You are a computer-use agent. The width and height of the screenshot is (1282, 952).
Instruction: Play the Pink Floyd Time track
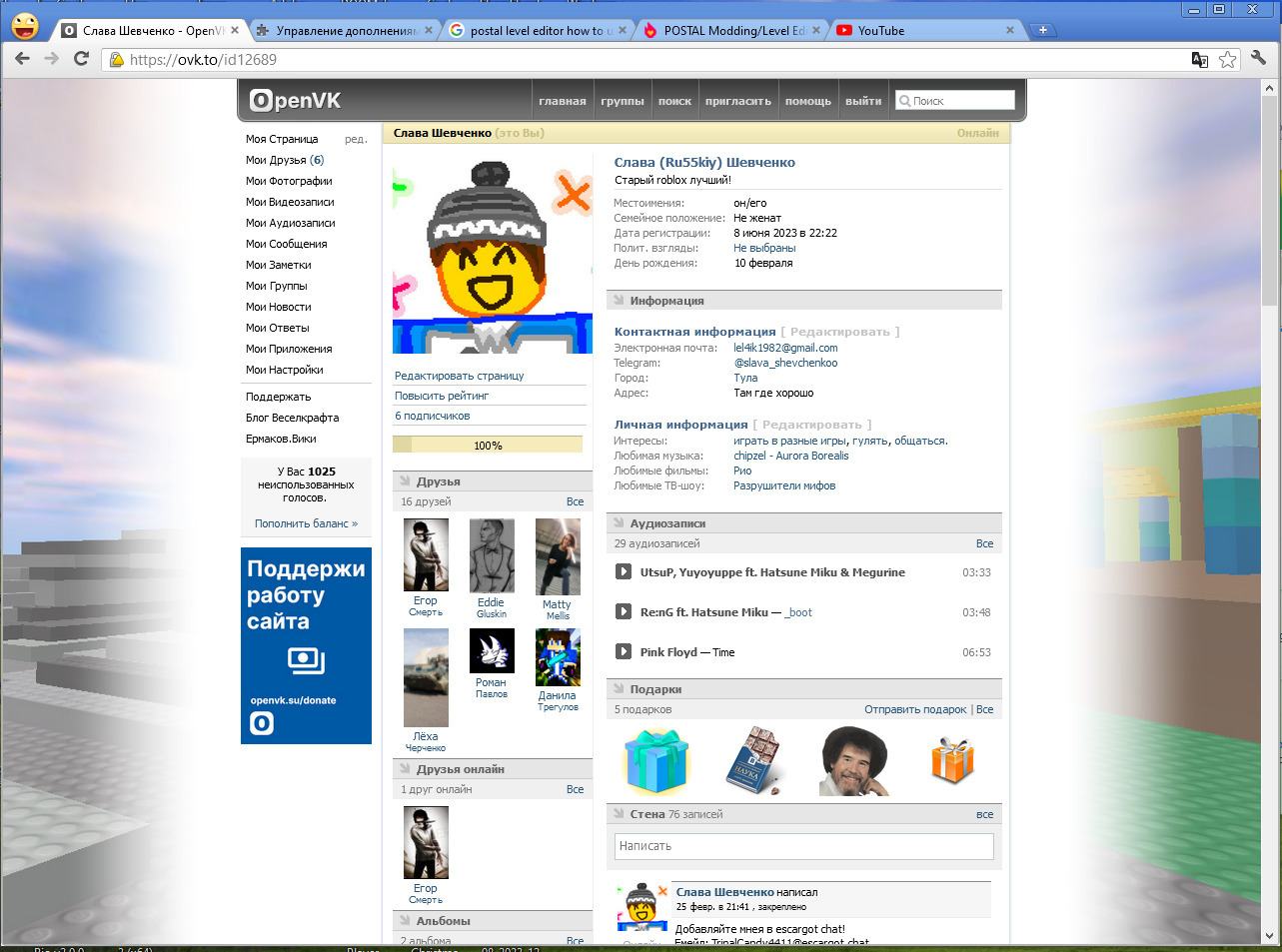tap(623, 652)
